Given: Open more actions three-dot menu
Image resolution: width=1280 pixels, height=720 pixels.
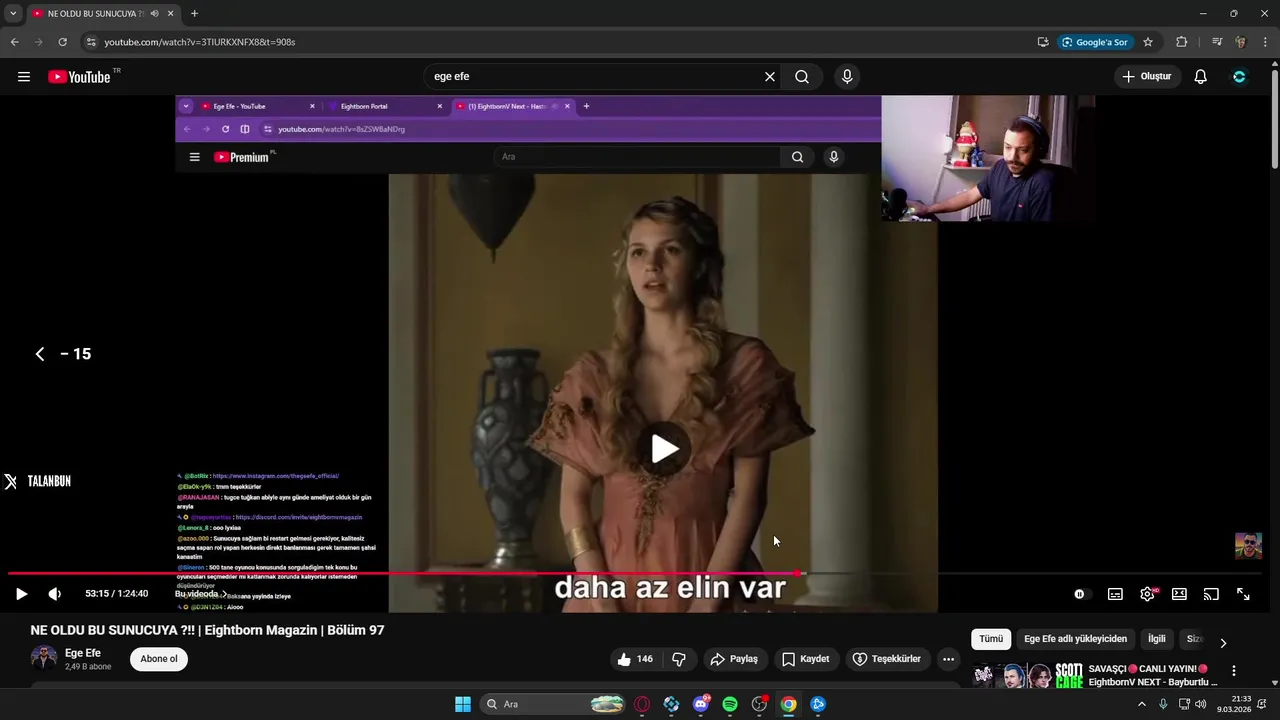Looking at the screenshot, I should [x=948, y=659].
